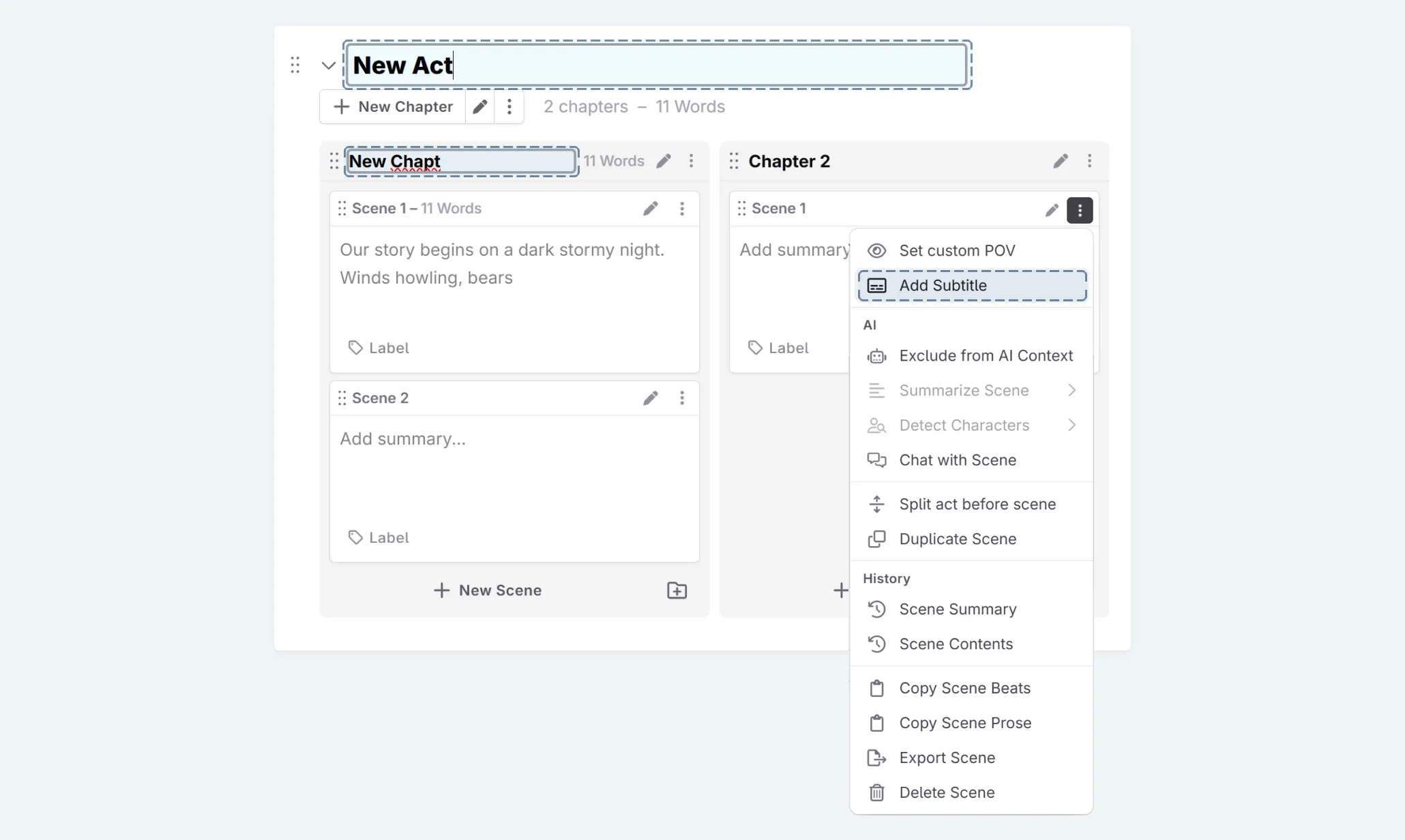
Task: Collapse the New Act section chevron
Action: tap(327, 65)
